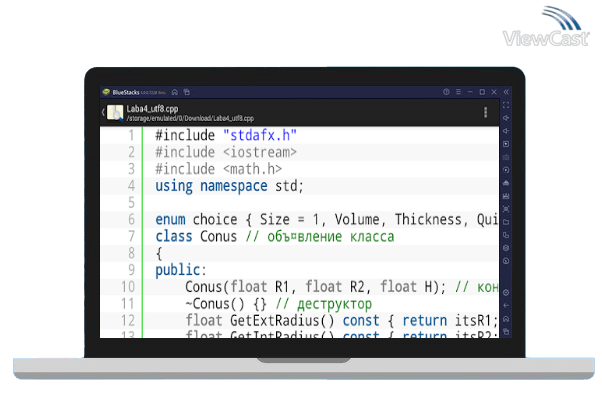The image size is (602, 414).
Task: Open BlueStacks settings gear in sidebar
Action: click(x=506, y=293)
